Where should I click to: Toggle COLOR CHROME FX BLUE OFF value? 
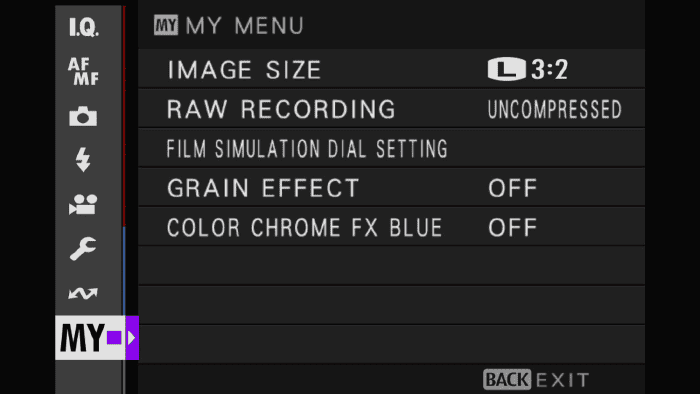point(512,228)
